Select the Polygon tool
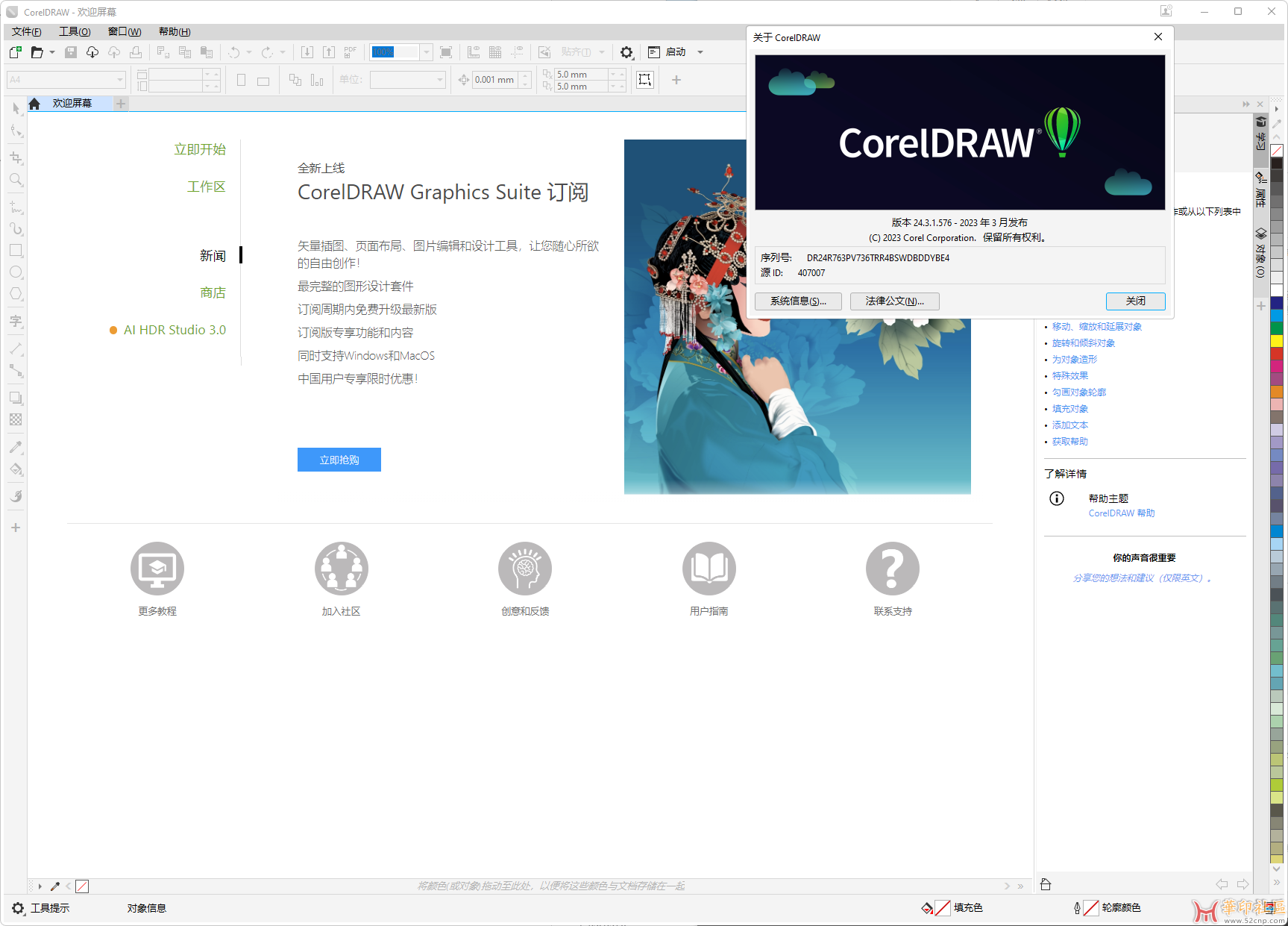 (16, 294)
